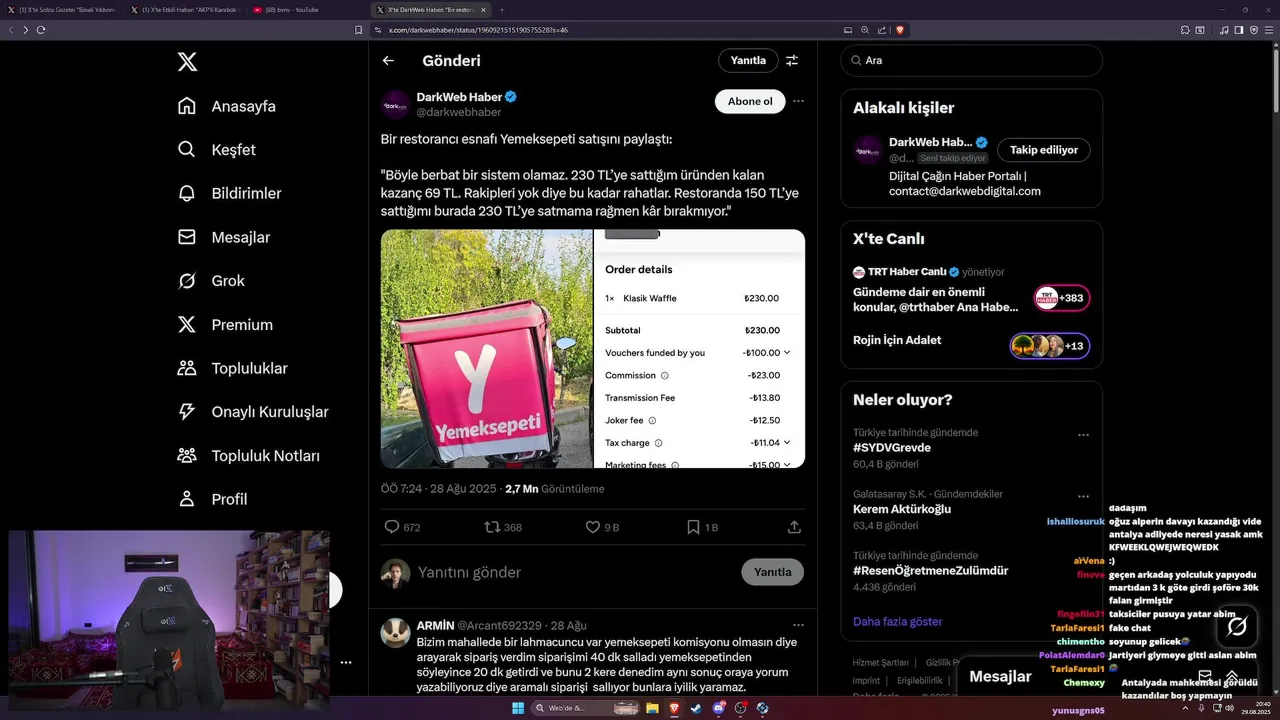Image resolution: width=1280 pixels, height=720 pixels.
Task: Click the Yanıtla button in the post header
Action: pyautogui.click(x=748, y=60)
